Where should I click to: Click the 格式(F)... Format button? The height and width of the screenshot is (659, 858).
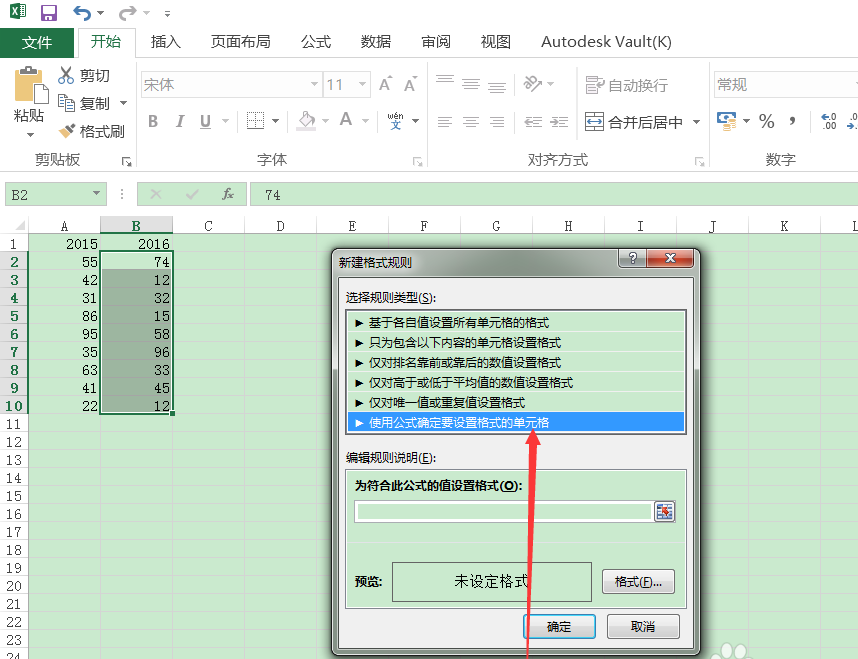638,582
